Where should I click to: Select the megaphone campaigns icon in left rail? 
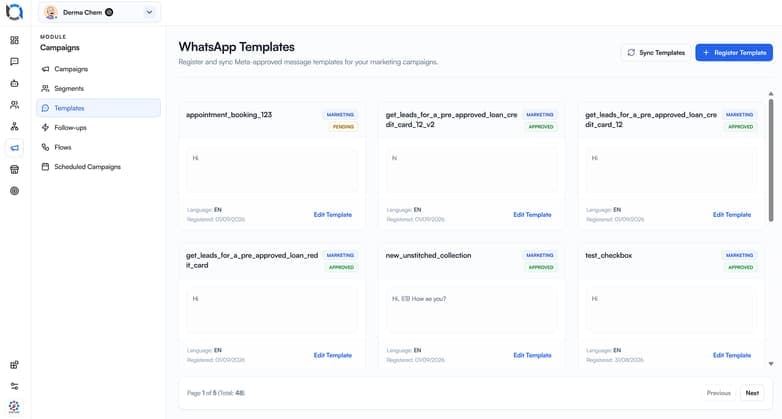[x=14, y=148]
